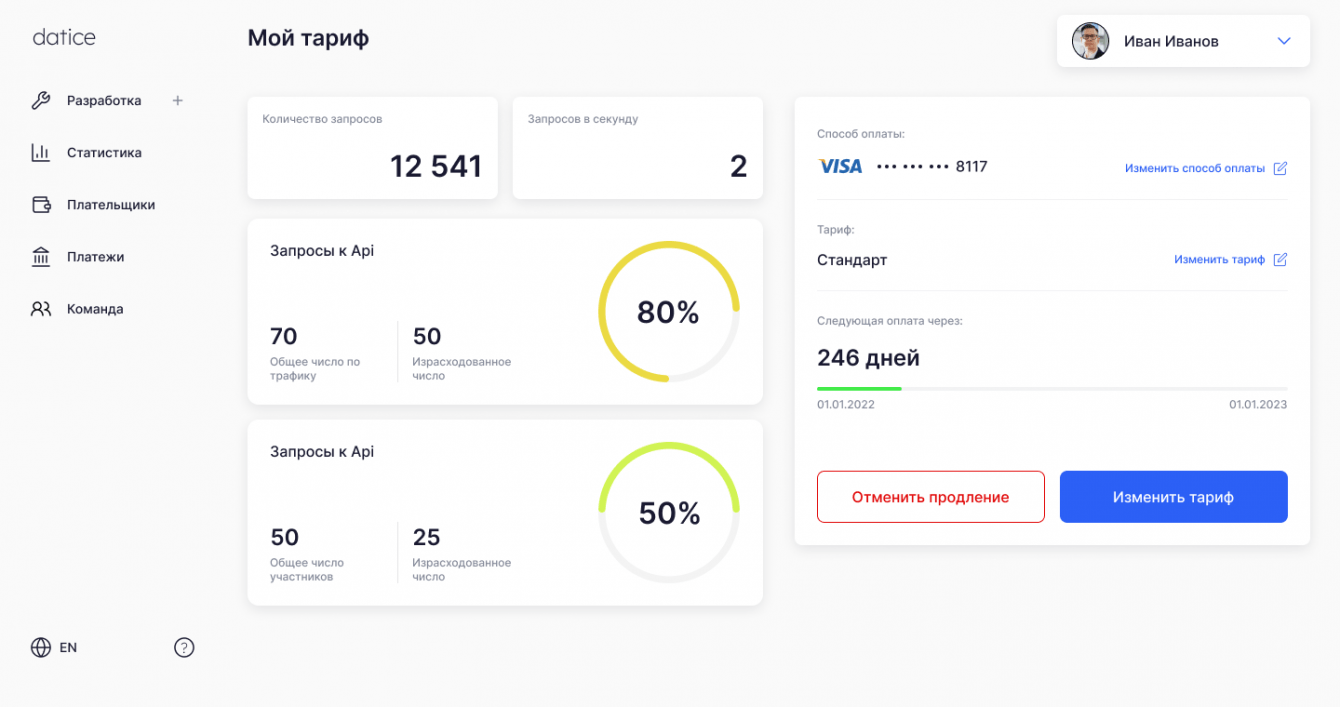Screen dimensions: 1340x707
Task: Click masked card number ending 8117
Action: pos(932,167)
